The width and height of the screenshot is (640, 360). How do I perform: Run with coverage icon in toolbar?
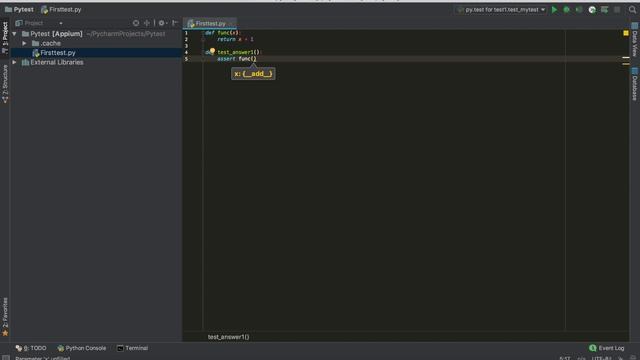coord(579,9)
